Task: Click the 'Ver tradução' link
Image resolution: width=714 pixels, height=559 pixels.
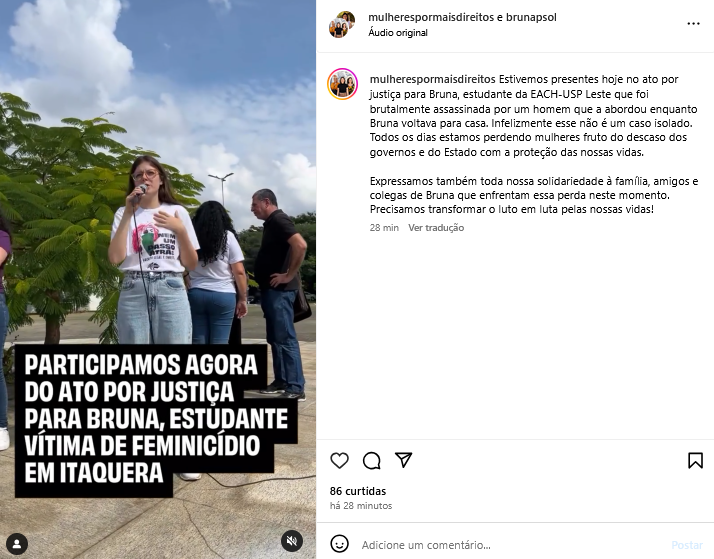Action: pos(436,228)
